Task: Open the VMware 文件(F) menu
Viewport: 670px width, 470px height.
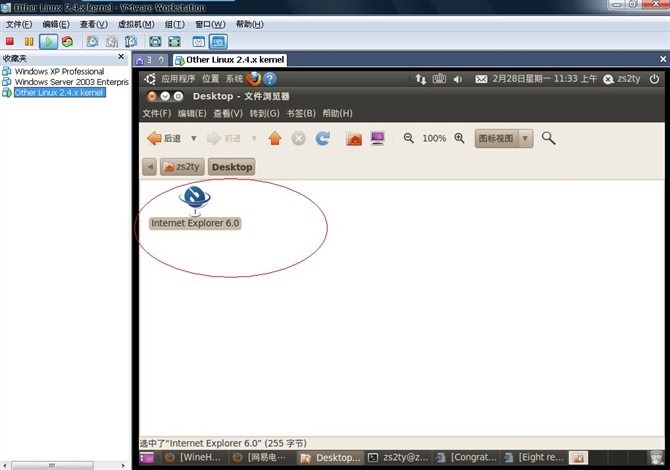Action: [19, 24]
